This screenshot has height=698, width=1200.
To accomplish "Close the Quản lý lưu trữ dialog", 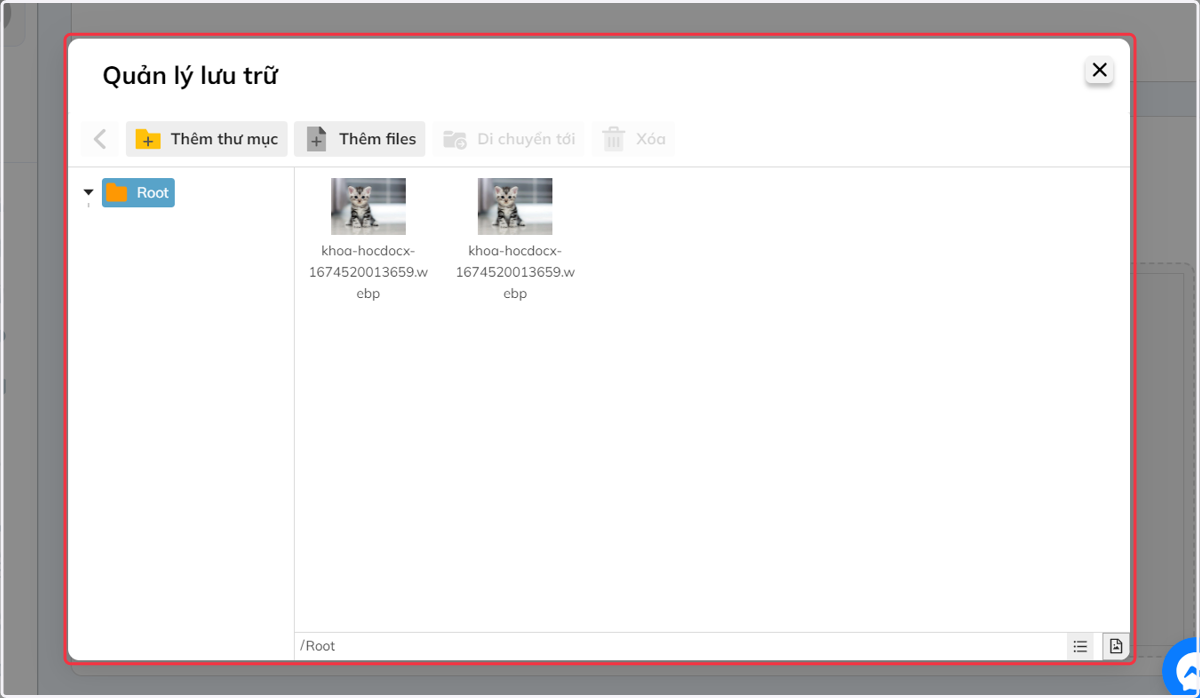I will [1099, 70].
